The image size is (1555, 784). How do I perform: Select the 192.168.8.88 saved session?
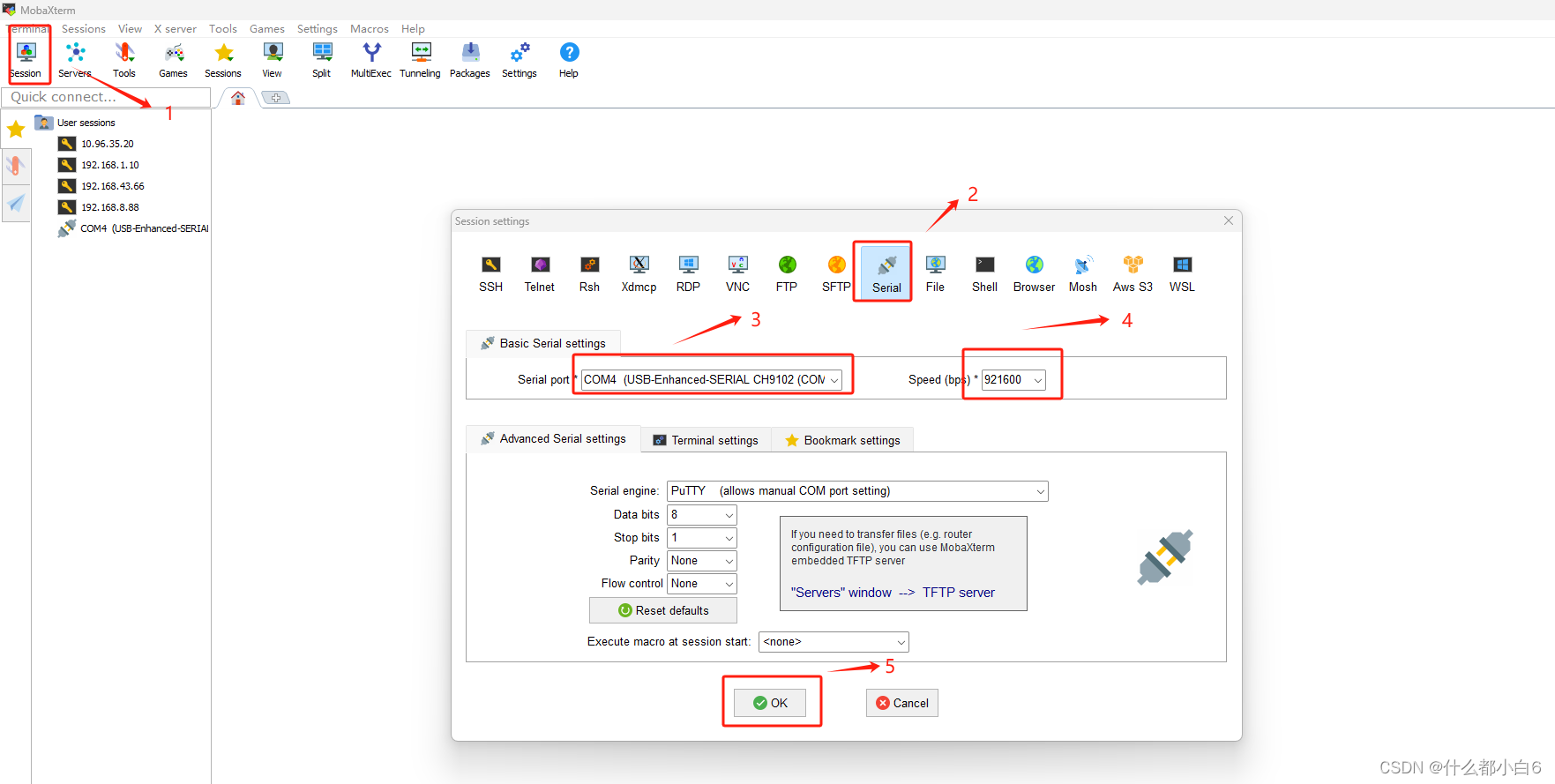pyautogui.click(x=100, y=207)
